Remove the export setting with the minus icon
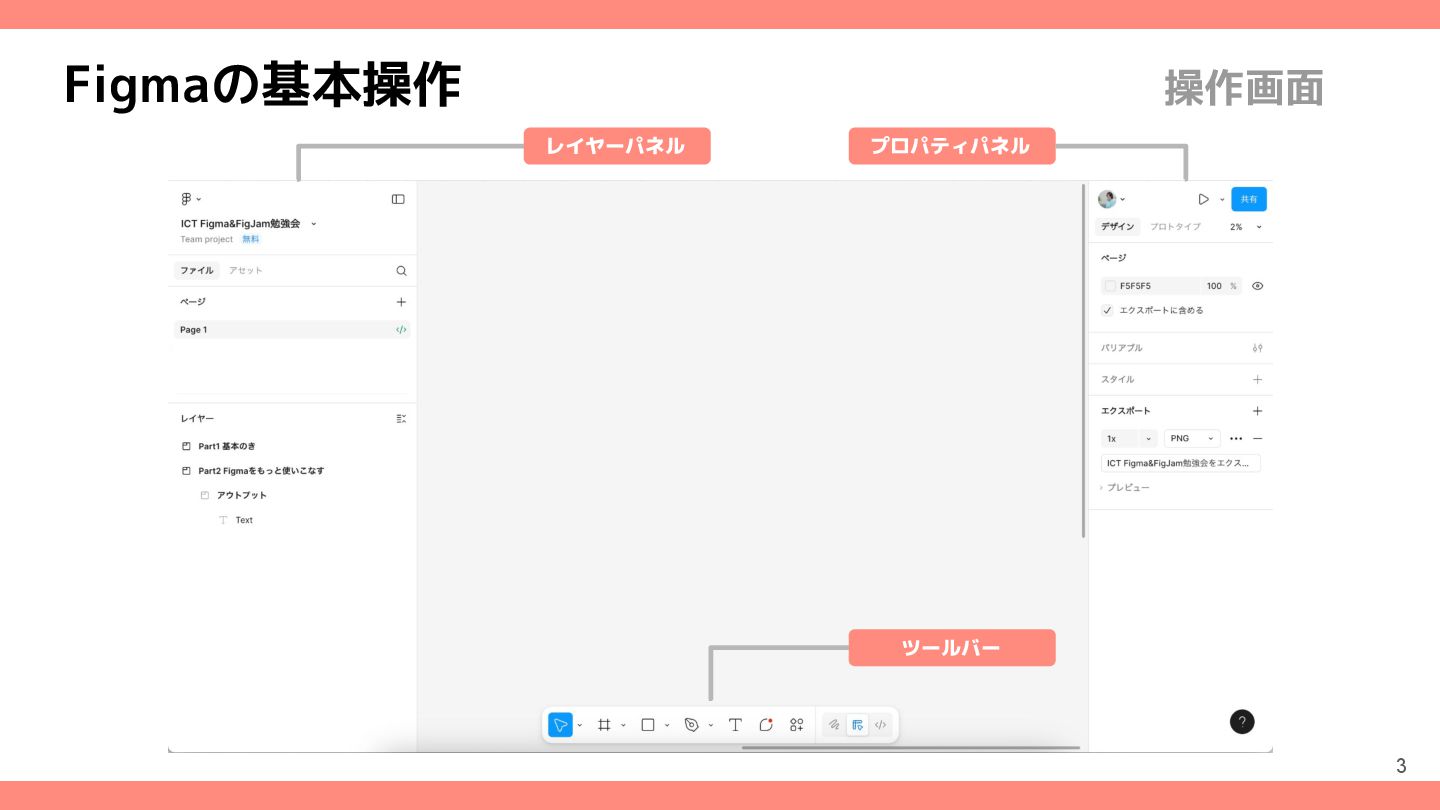1440x810 pixels. point(1257,439)
